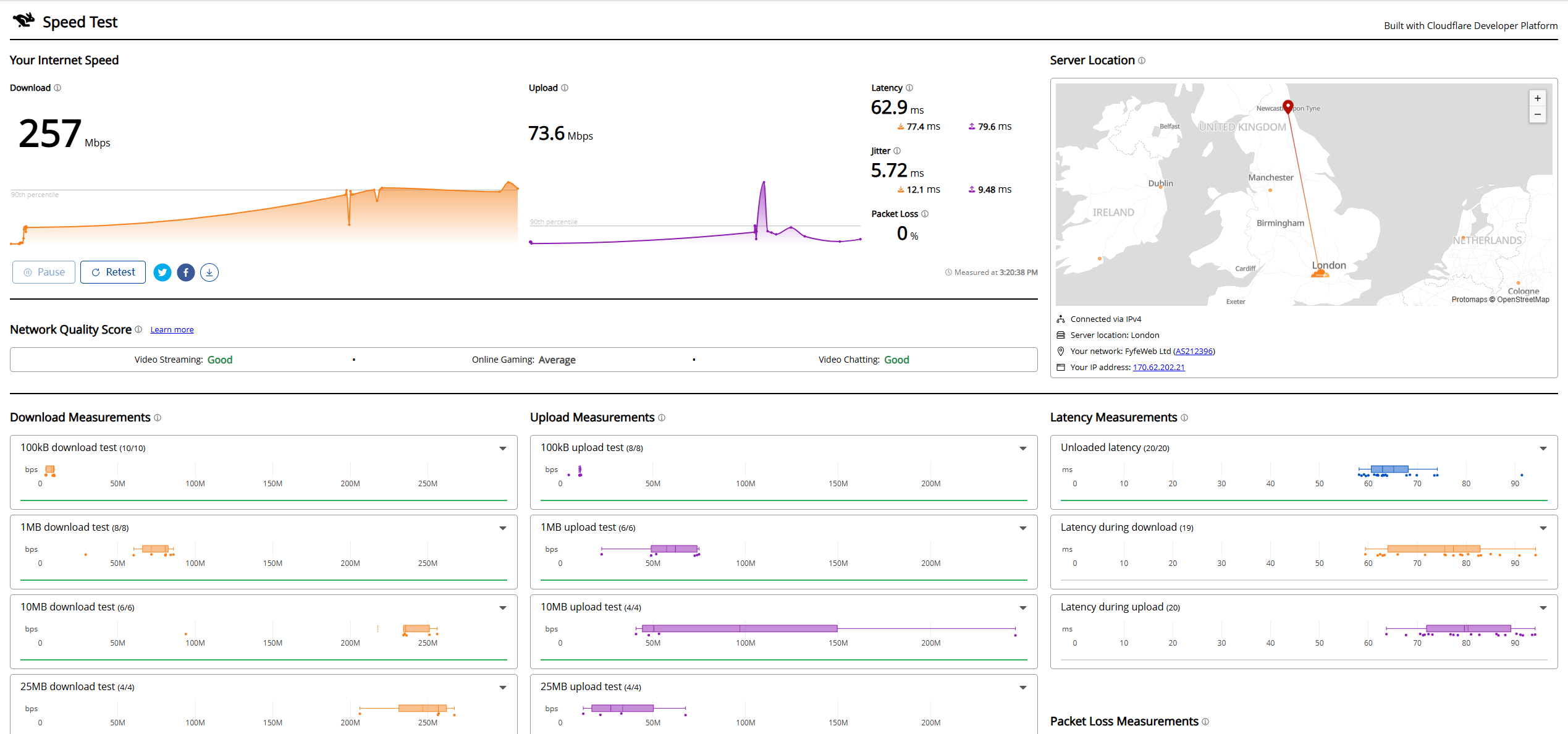Open the Download info icon
The height and width of the screenshot is (734, 1568).
(x=57, y=88)
